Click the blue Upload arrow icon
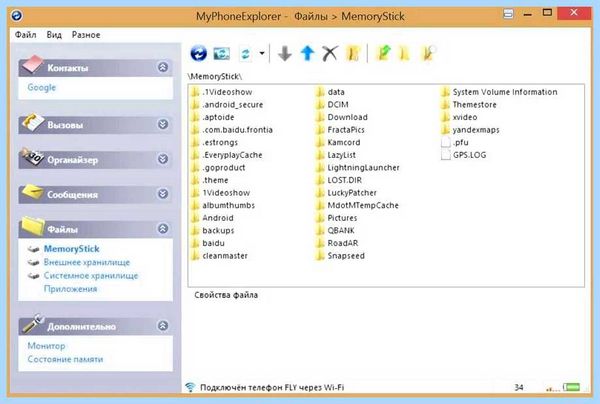This screenshot has height=404, width=600. click(307, 53)
